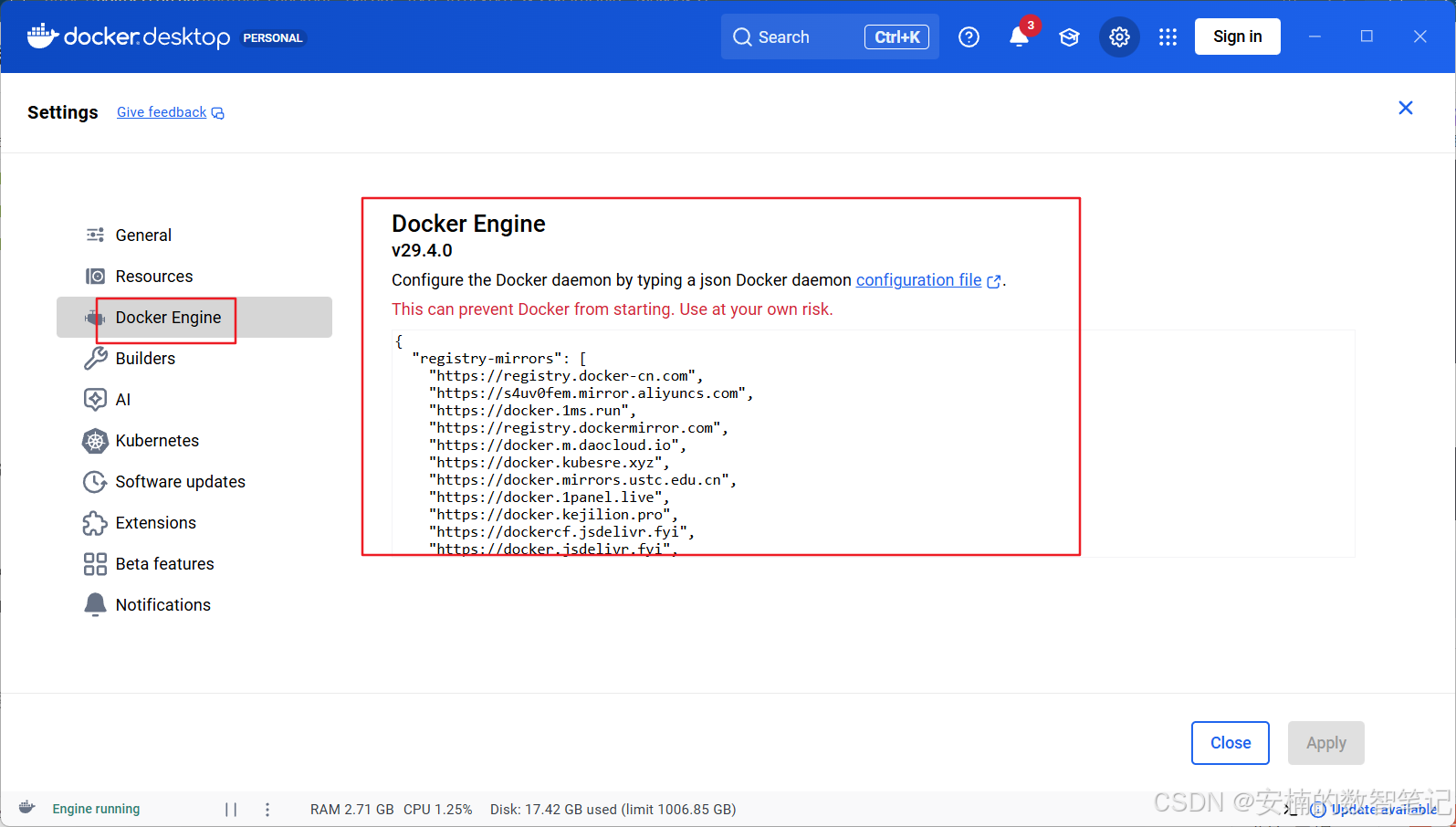The image size is (1456, 827).
Task: Open the apps grid launcher icon
Action: [1168, 37]
